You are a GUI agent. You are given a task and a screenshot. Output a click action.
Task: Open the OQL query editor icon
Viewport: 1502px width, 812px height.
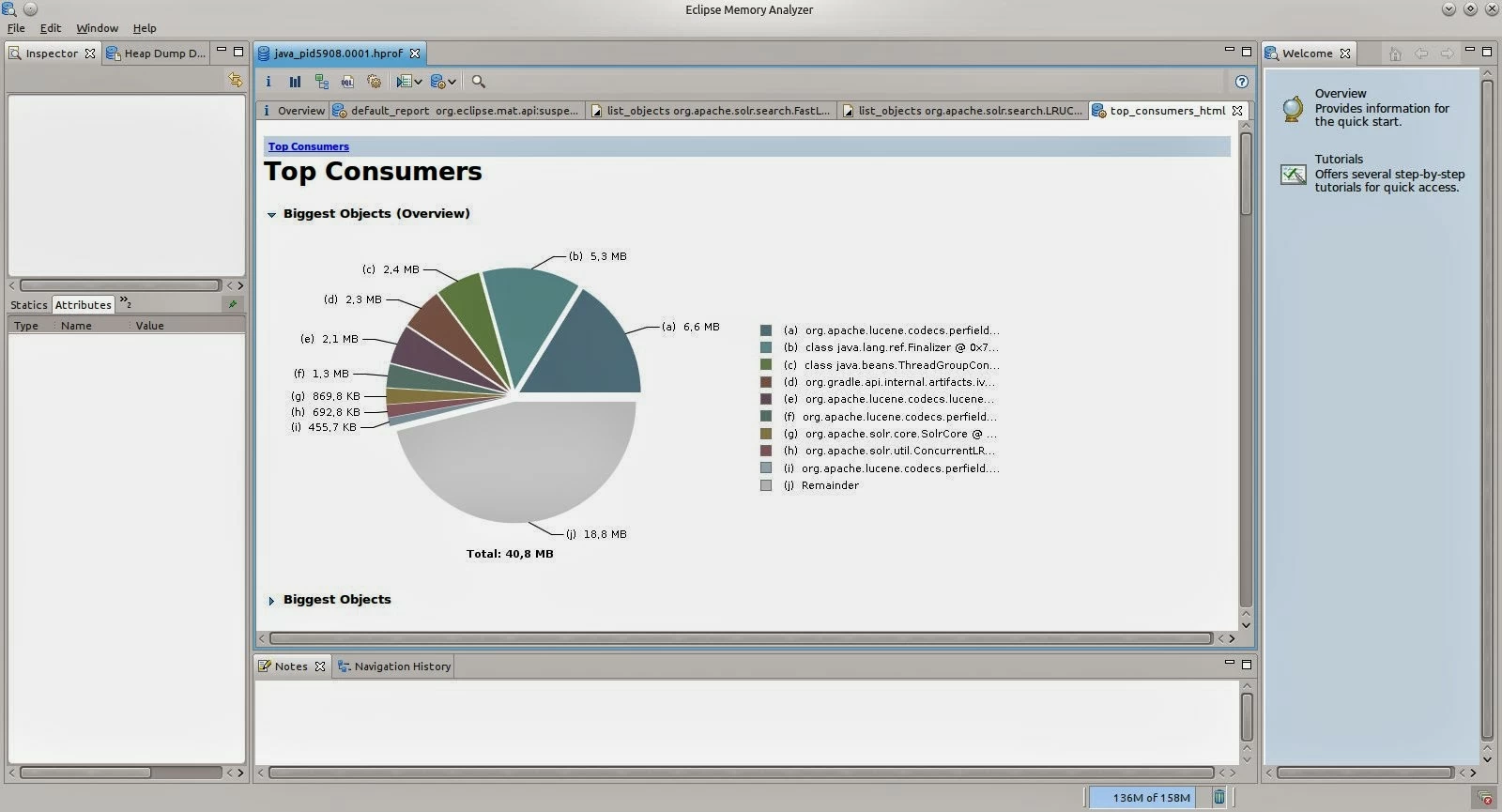pyautogui.click(x=347, y=82)
